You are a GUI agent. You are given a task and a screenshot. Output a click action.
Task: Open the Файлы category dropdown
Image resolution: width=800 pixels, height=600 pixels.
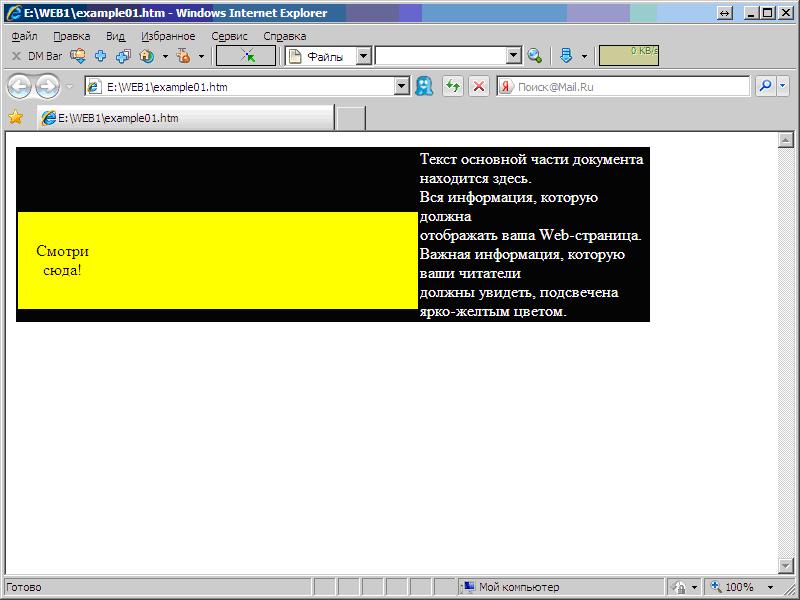363,56
